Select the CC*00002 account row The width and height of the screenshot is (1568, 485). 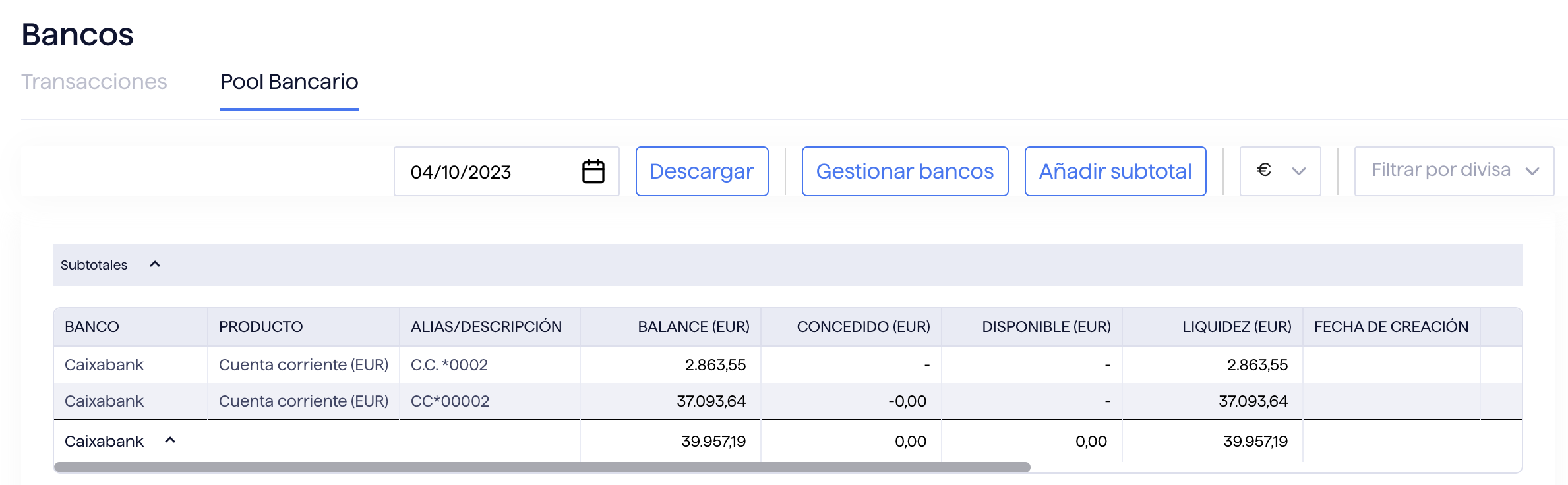[450, 401]
